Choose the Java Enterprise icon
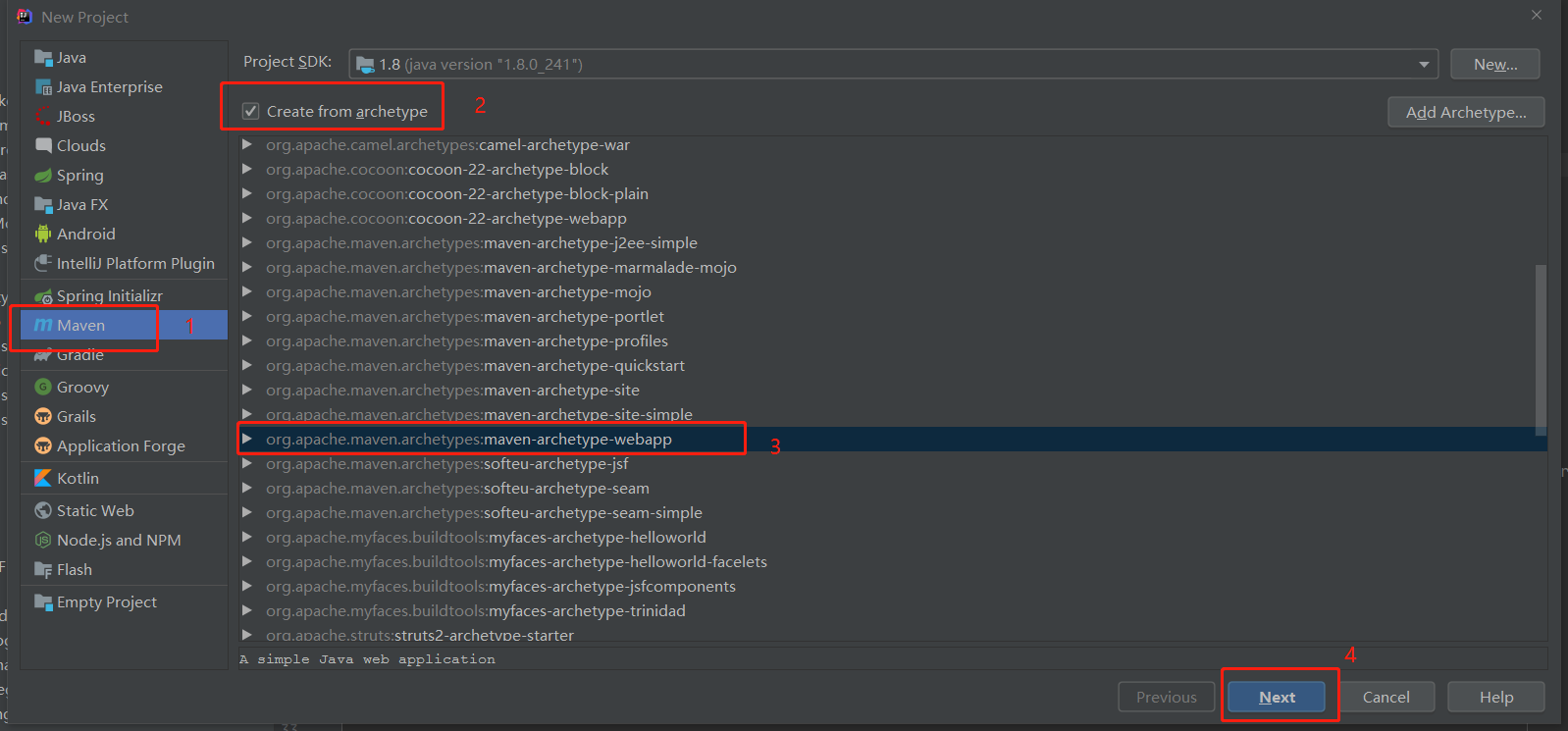1568x731 pixels. coord(43,87)
